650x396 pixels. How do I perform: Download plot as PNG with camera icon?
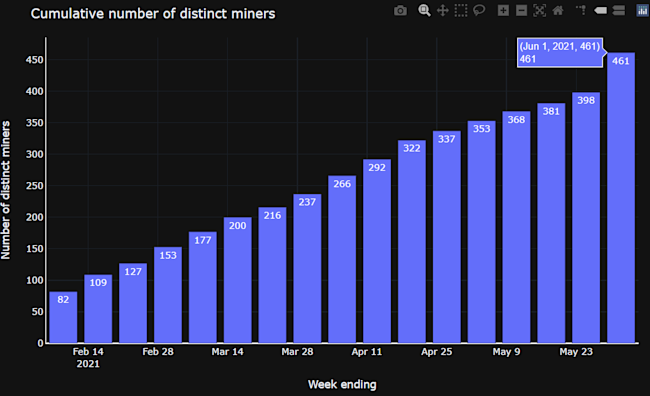pyautogui.click(x=400, y=11)
